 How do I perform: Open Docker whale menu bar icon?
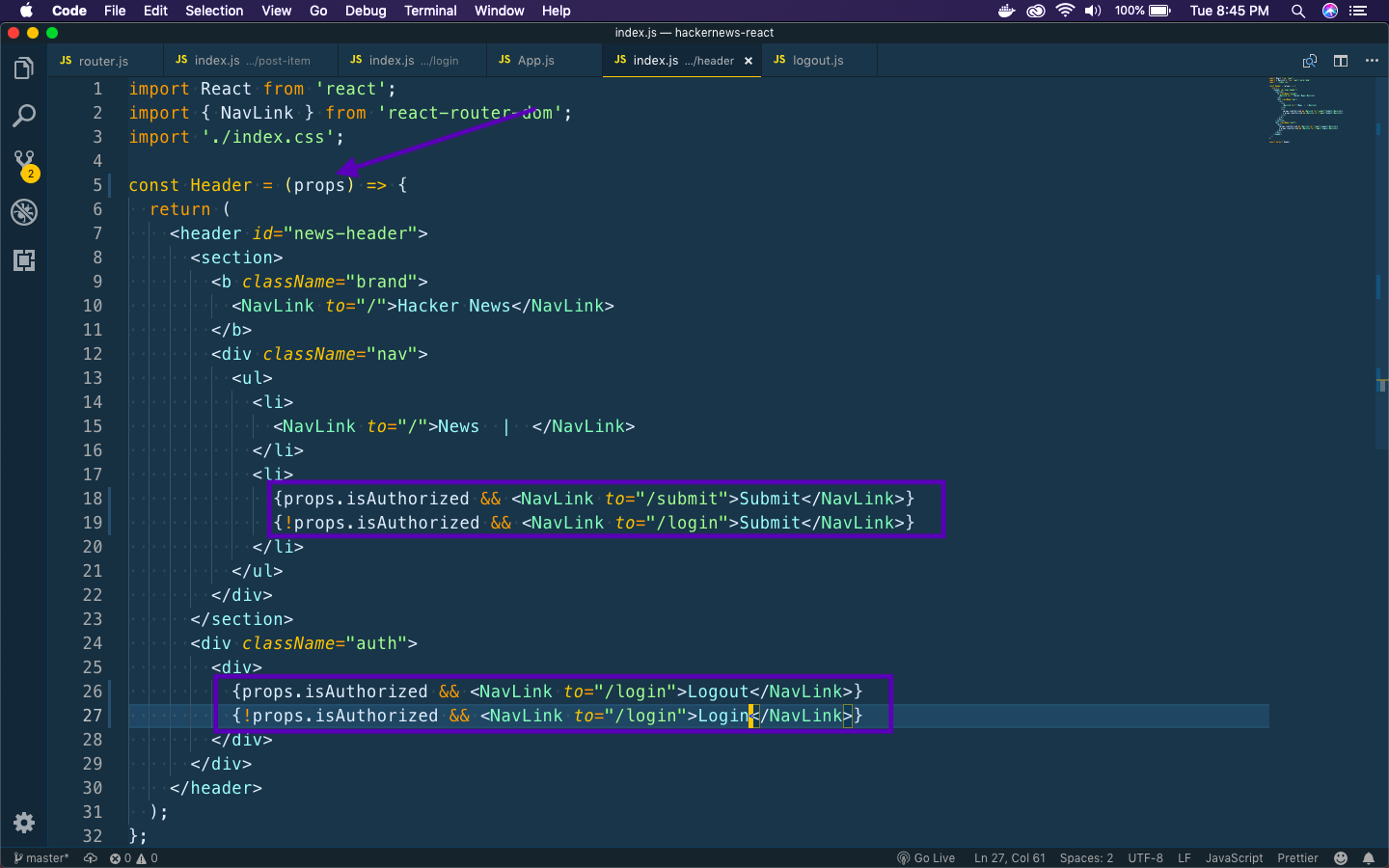coord(1006,11)
